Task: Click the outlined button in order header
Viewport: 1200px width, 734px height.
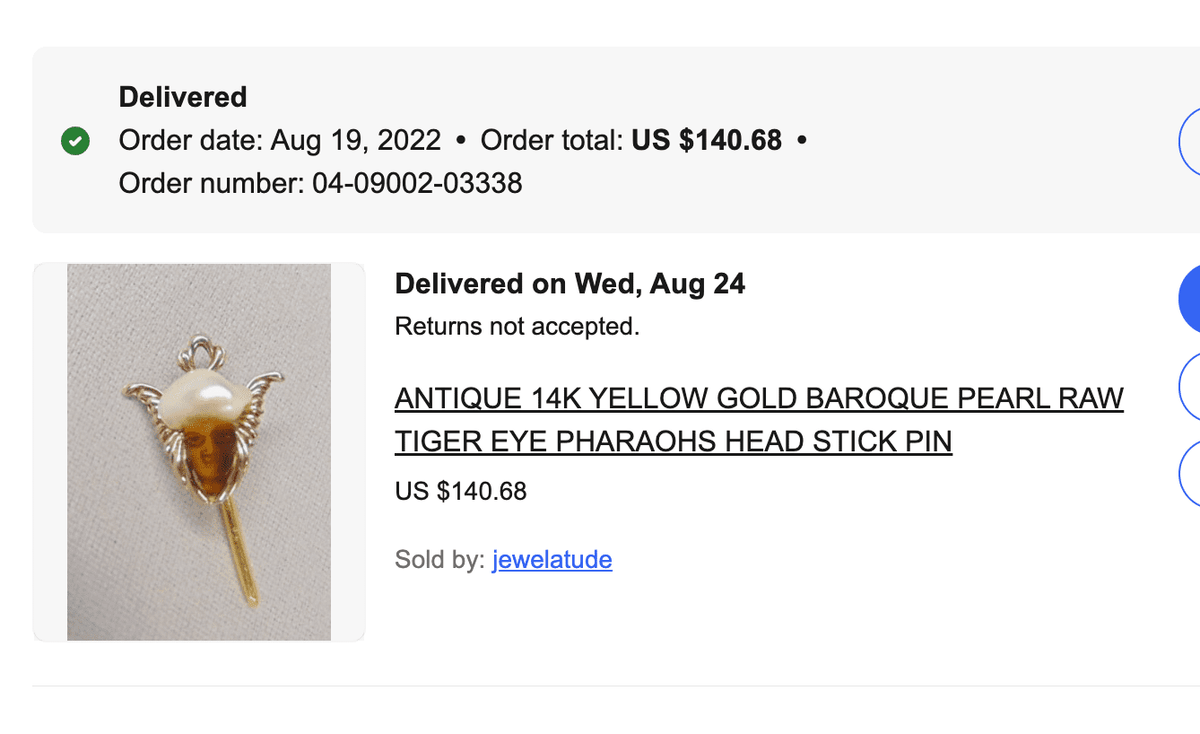Action: 1190,141
